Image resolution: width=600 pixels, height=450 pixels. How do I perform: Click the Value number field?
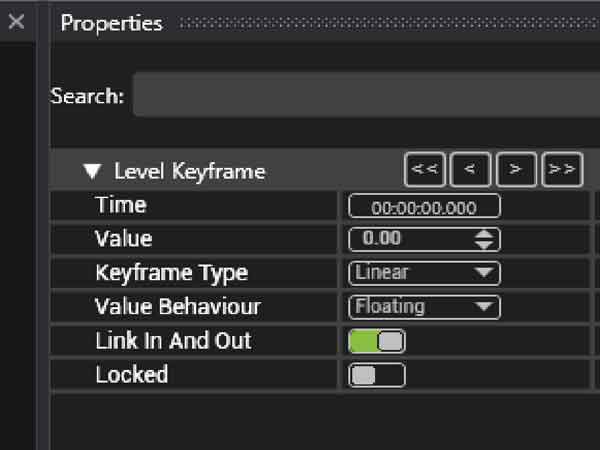pyautogui.click(x=408, y=239)
